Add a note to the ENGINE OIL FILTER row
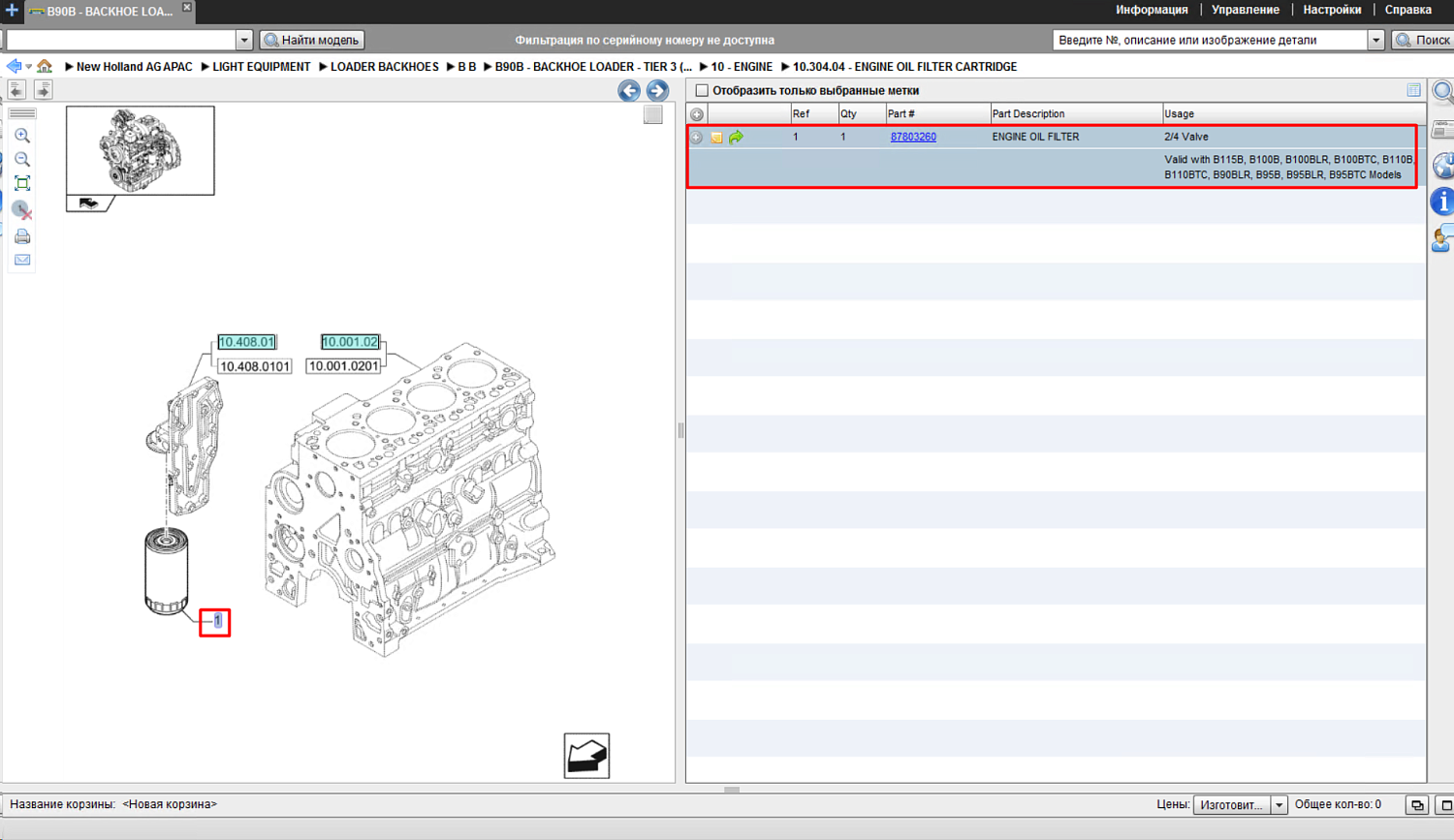The height and width of the screenshot is (840, 1454). 716,138
